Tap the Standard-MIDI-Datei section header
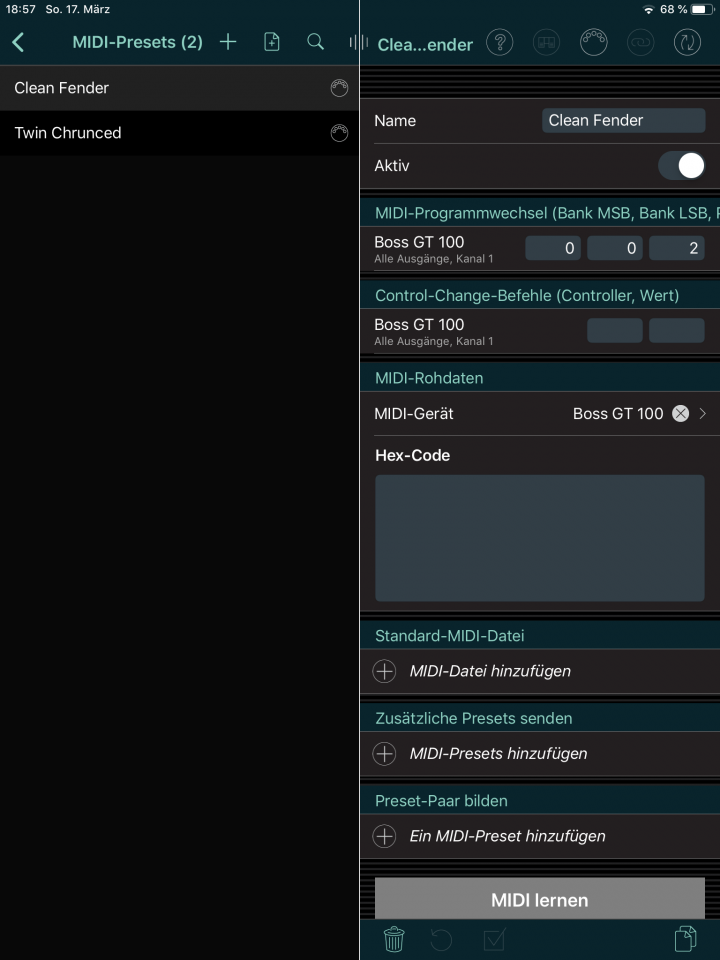Viewport: 720px width, 960px height. click(449, 636)
